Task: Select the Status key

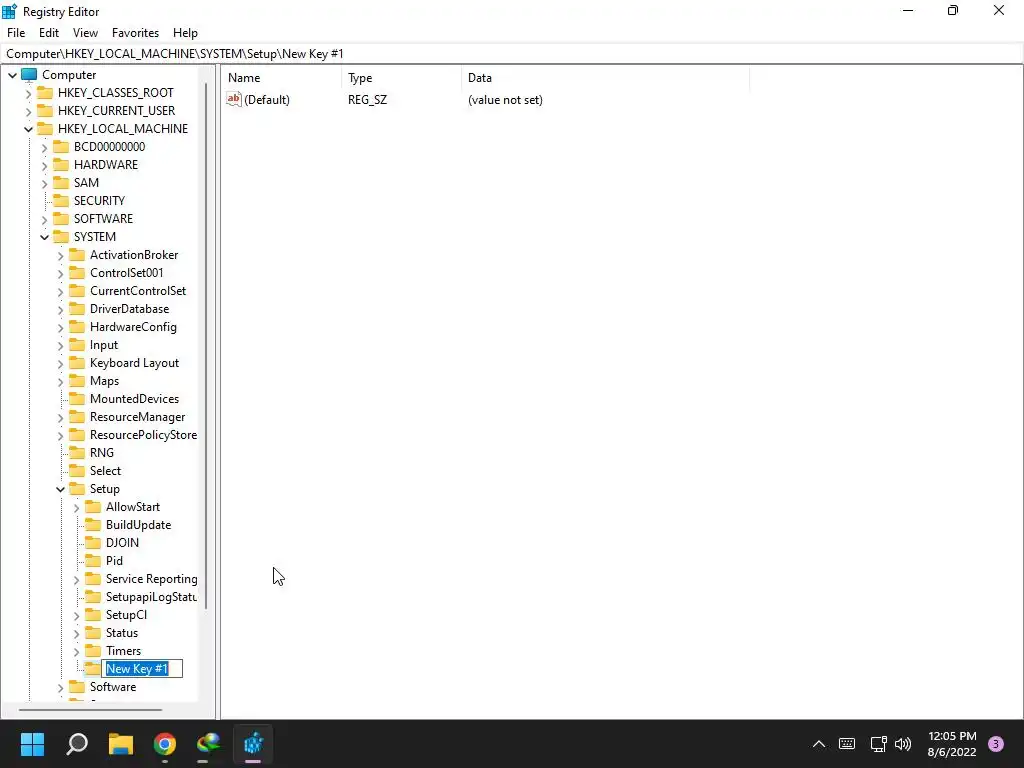Action: click(x=122, y=633)
